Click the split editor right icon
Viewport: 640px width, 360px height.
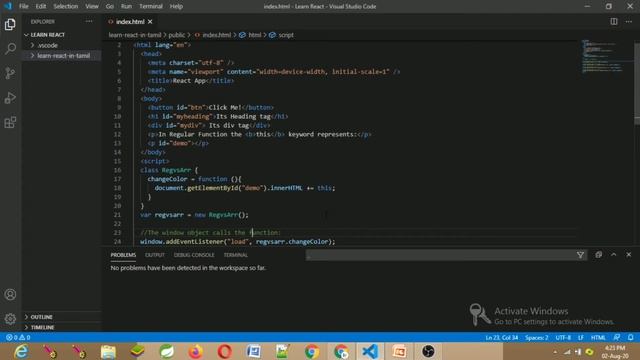click(x=614, y=22)
